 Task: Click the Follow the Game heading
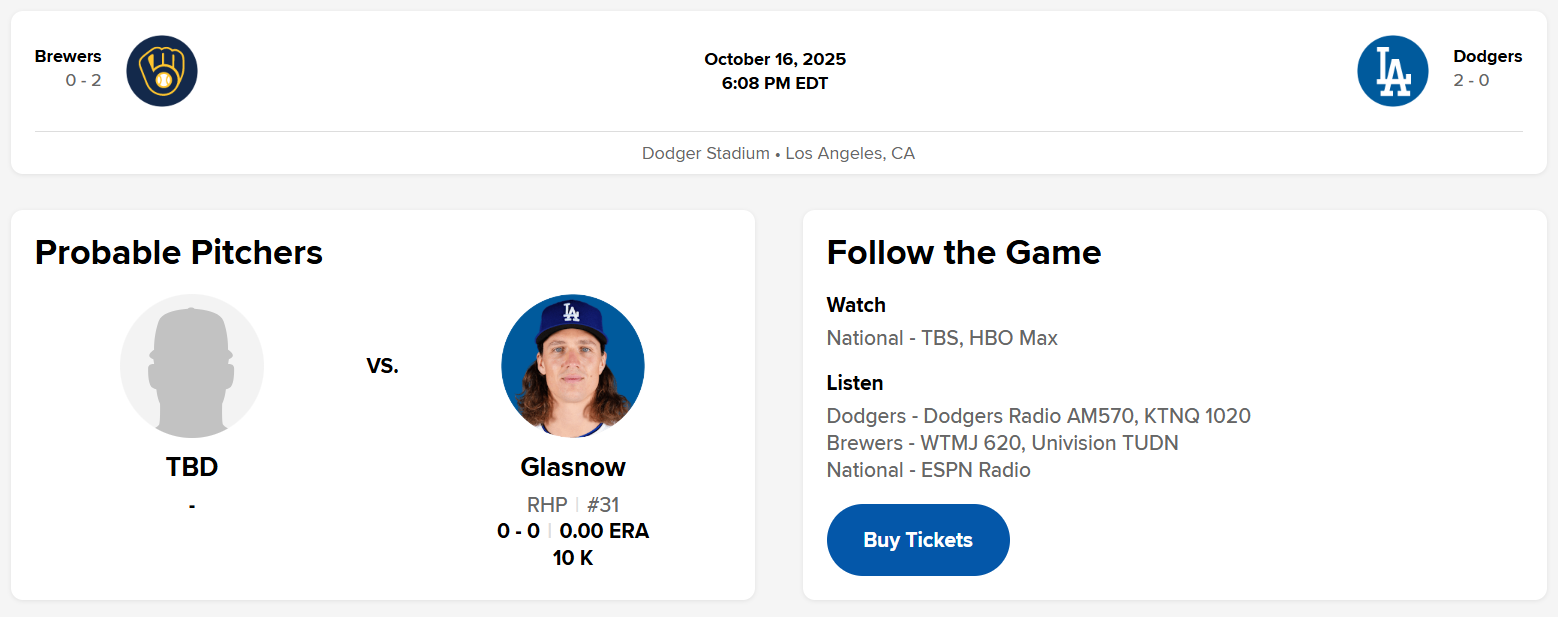click(964, 253)
